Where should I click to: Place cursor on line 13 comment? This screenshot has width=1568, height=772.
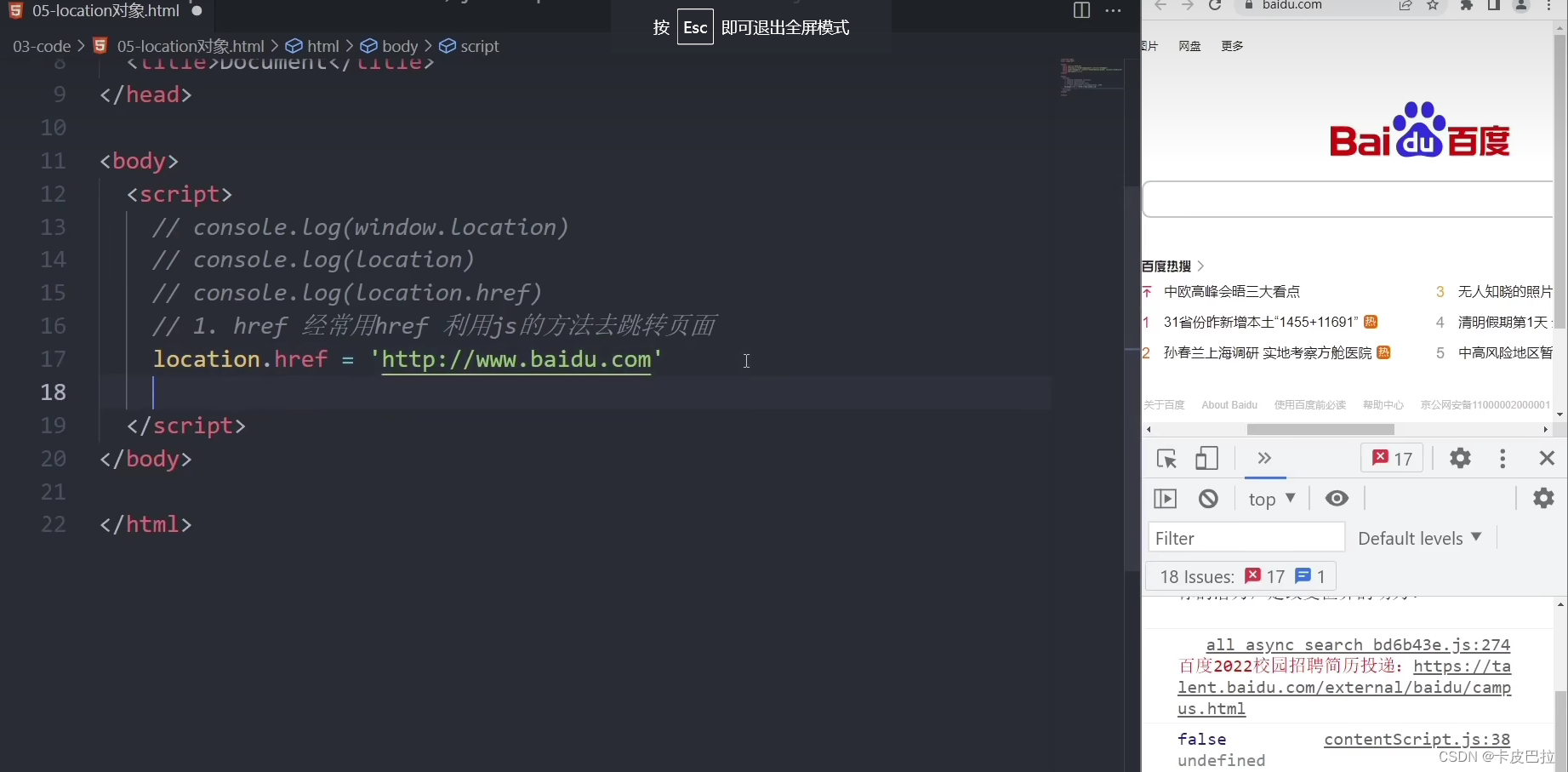tap(361, 227)
